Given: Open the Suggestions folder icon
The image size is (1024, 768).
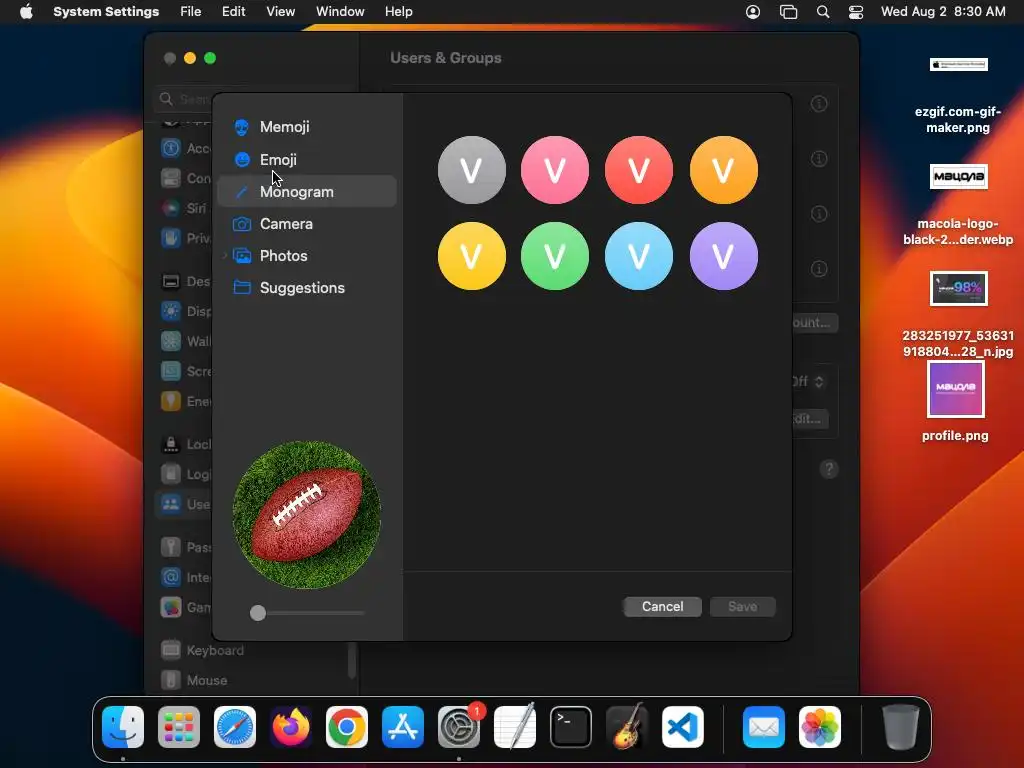Looking at the screenshot, I should tap(242, 288).
